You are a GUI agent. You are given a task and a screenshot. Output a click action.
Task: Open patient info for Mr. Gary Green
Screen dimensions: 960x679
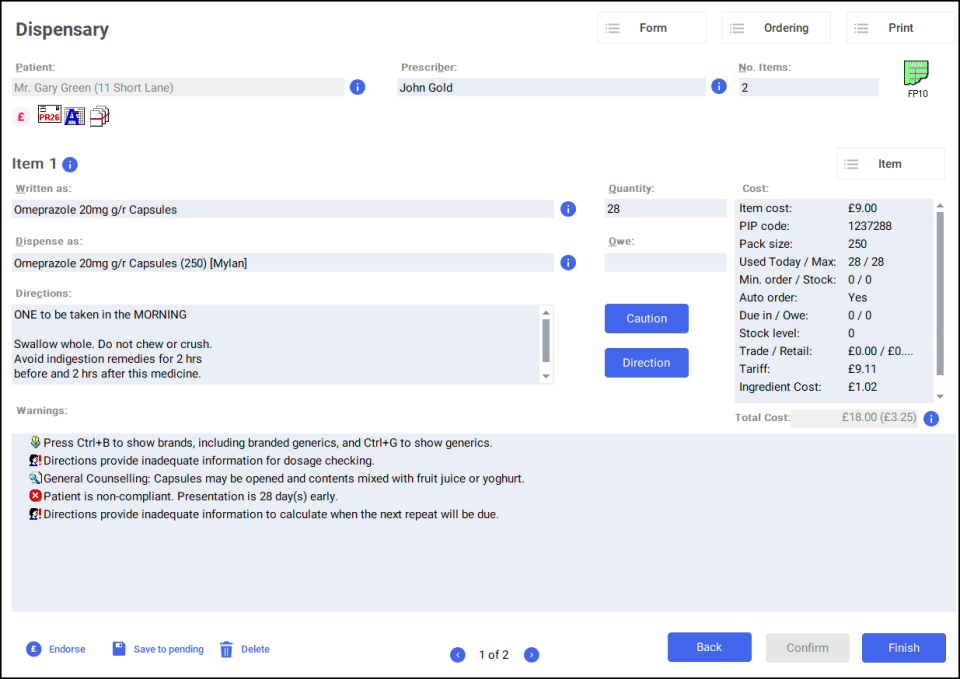[x=358, y=87]
